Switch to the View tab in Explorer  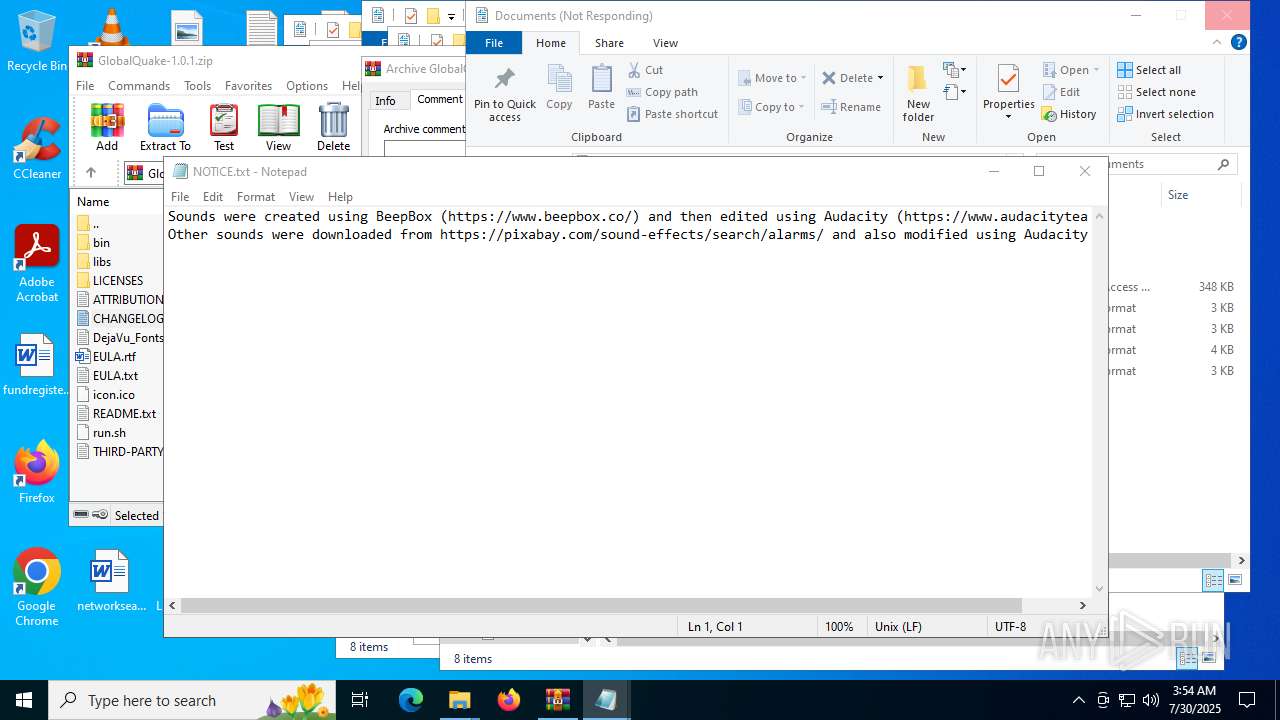click(x=665, y=43)
